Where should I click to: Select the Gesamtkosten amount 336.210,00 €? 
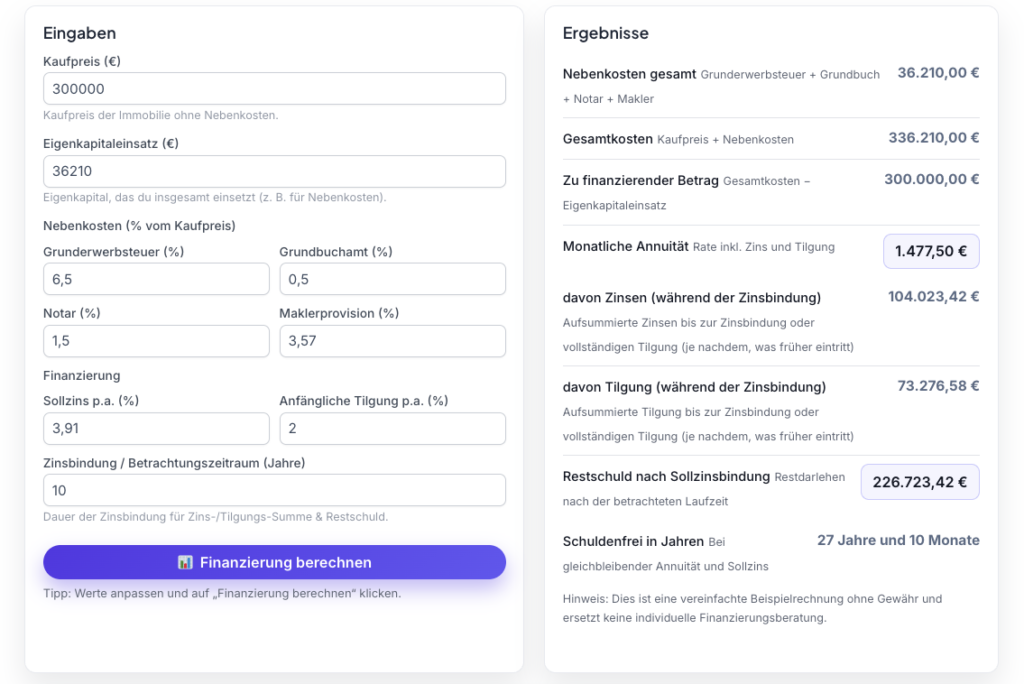coord(934,138)
